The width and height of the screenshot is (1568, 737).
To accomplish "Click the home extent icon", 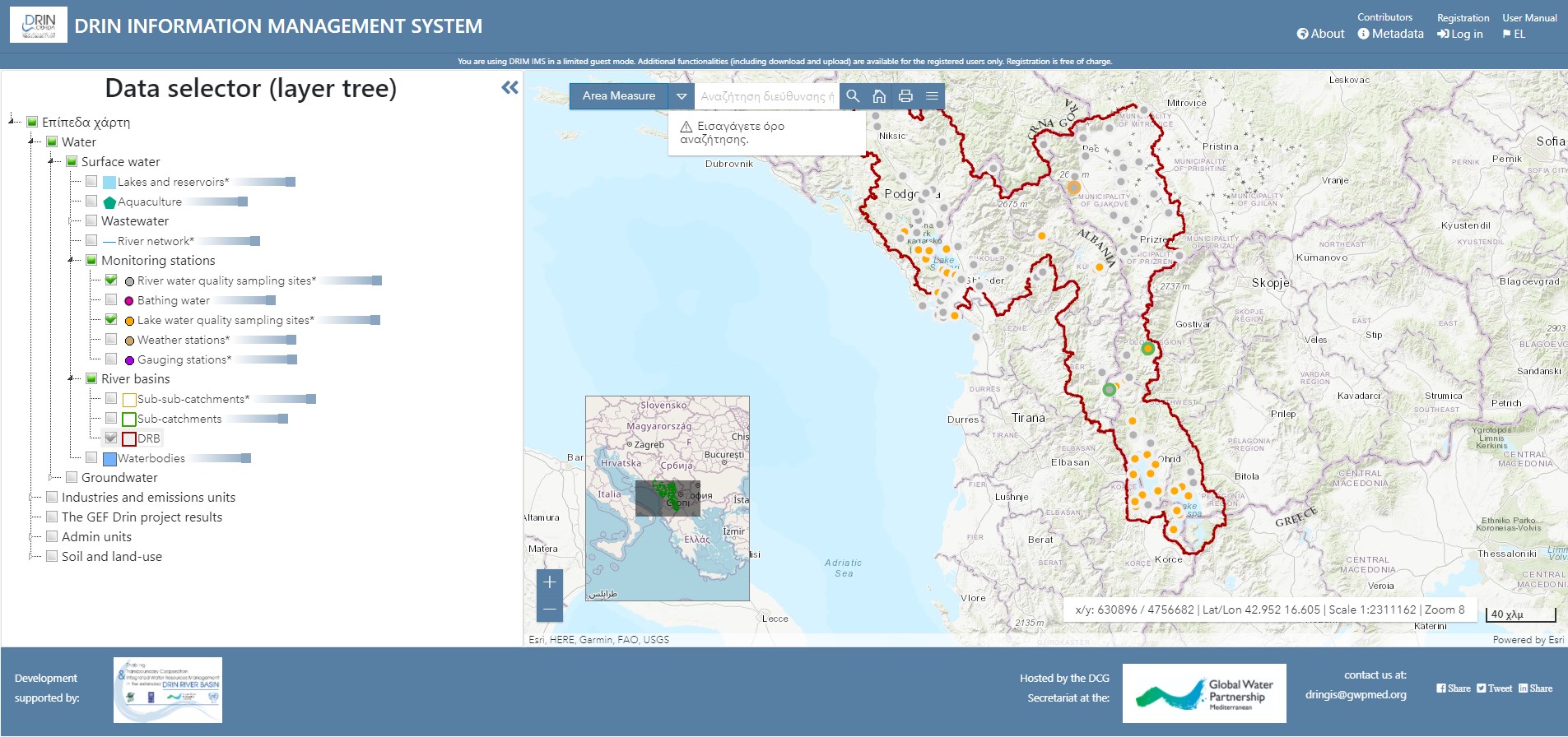I will (x=879, y=96).
